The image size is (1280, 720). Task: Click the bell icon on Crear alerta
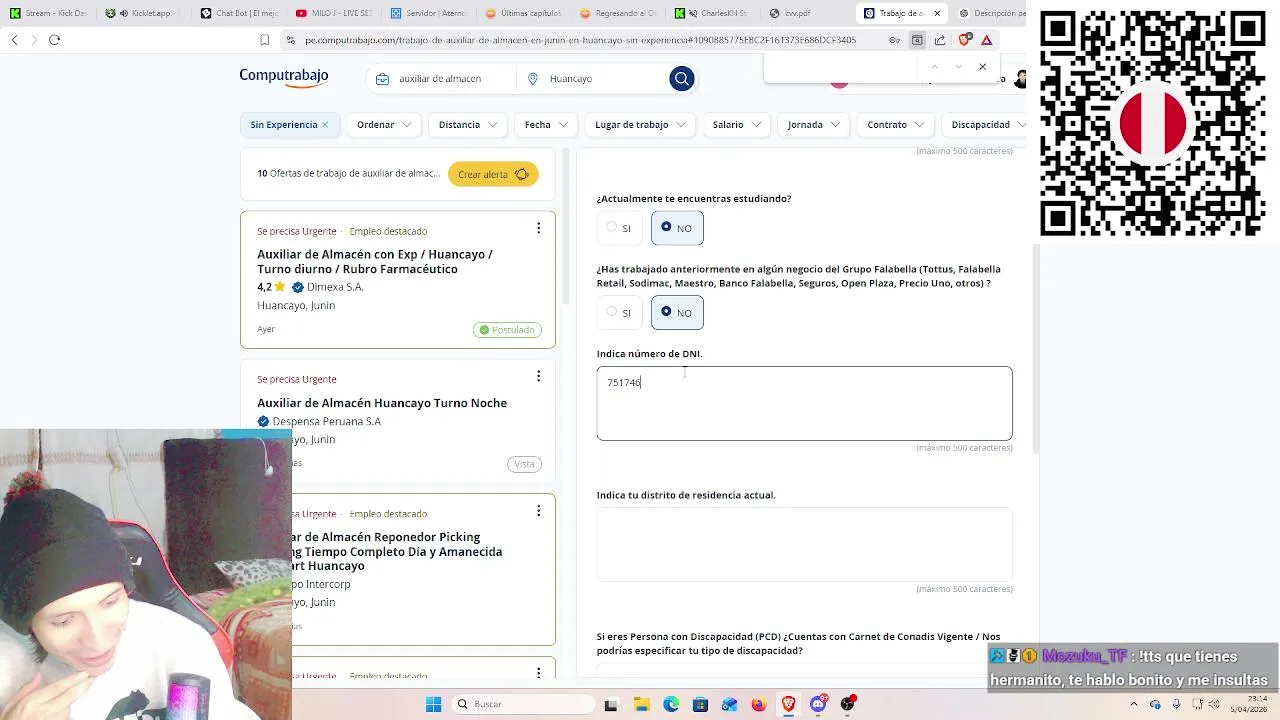tap(521, 174)
